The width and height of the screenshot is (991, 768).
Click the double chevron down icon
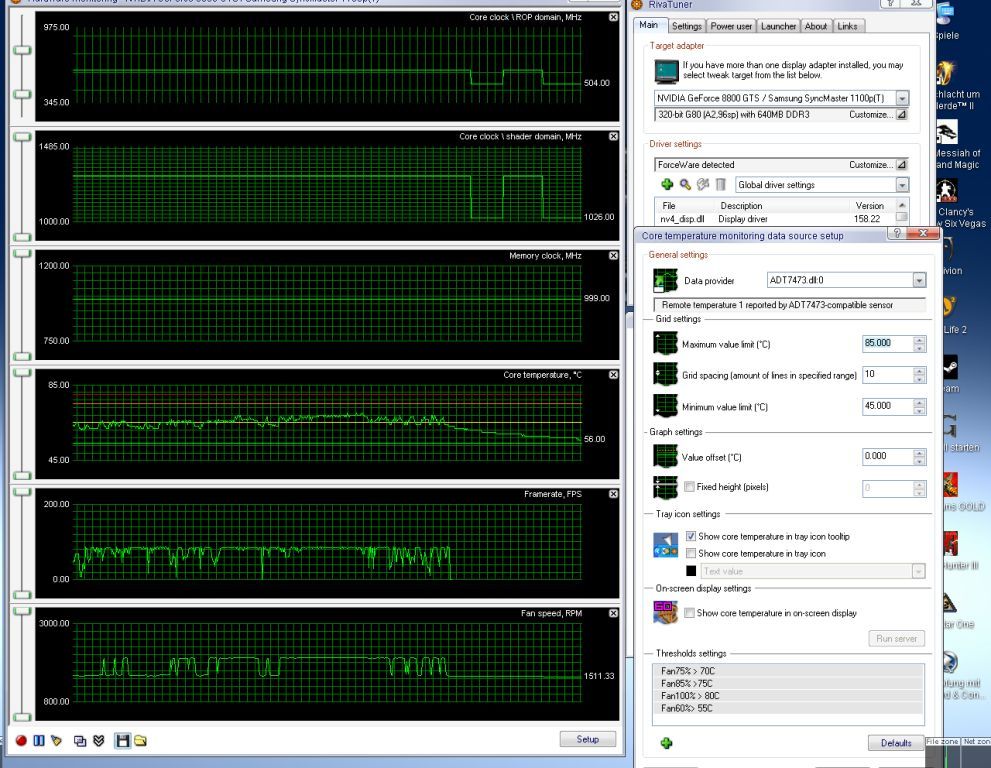tap(99, 740)
